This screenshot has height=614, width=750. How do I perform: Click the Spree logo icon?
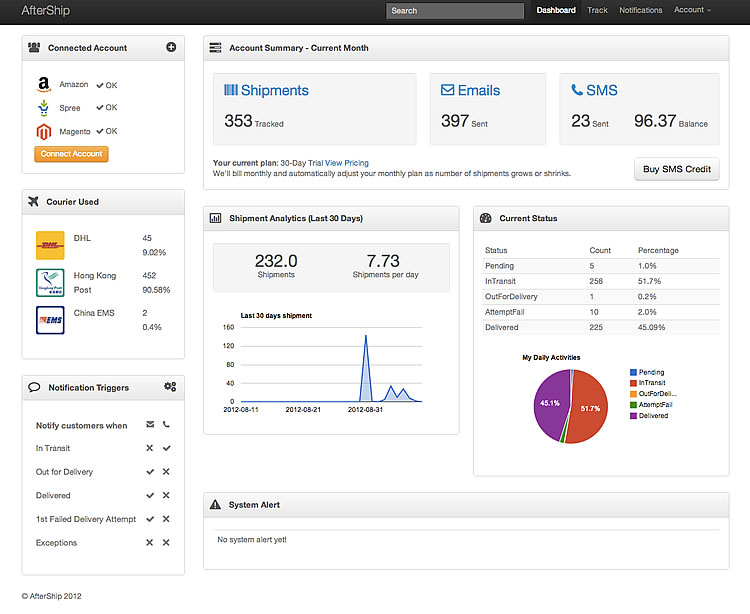click(x=44, y=108)
